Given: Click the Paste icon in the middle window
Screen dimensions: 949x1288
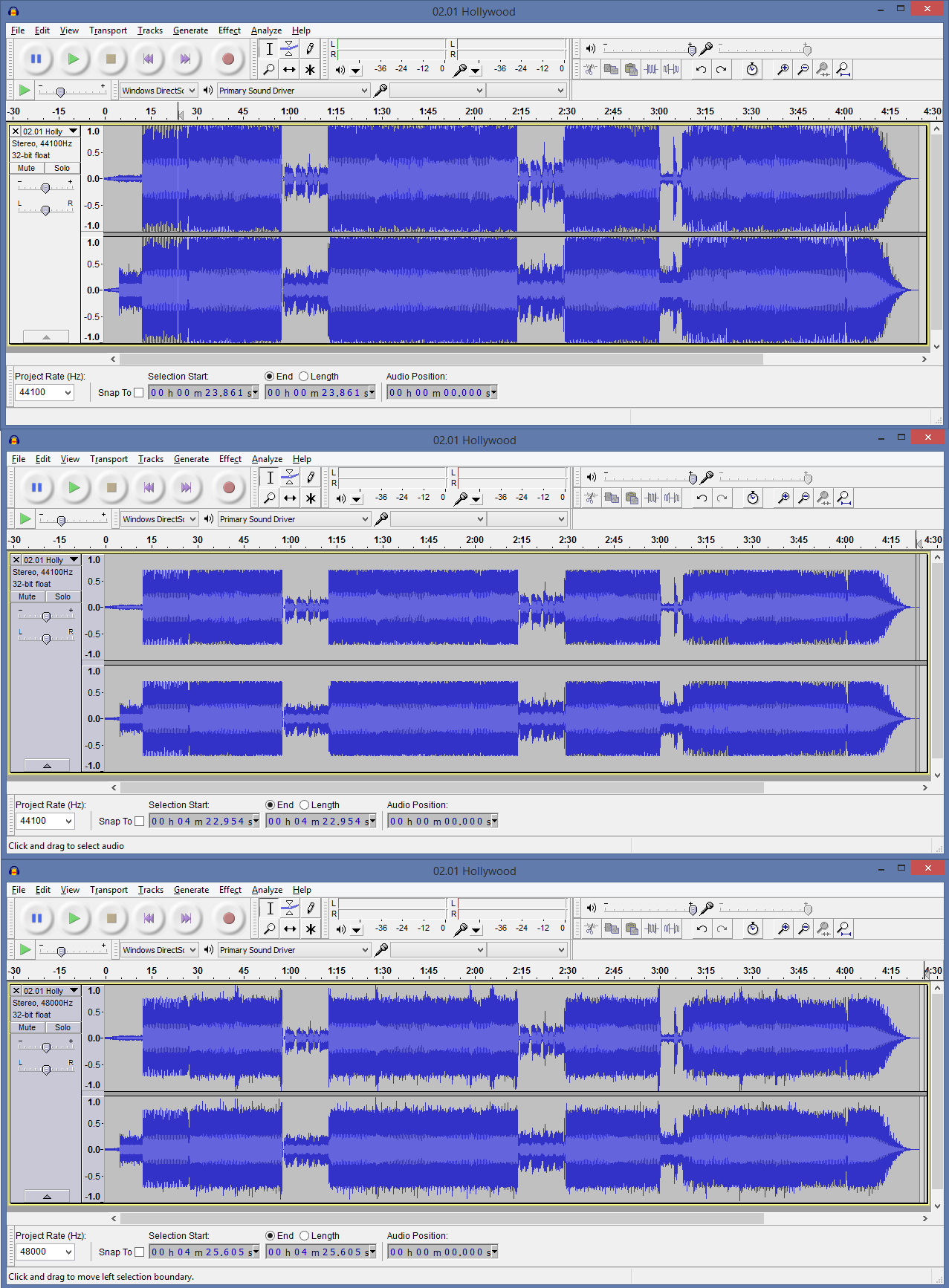Looking at the screenshot, I should (632, 498).
